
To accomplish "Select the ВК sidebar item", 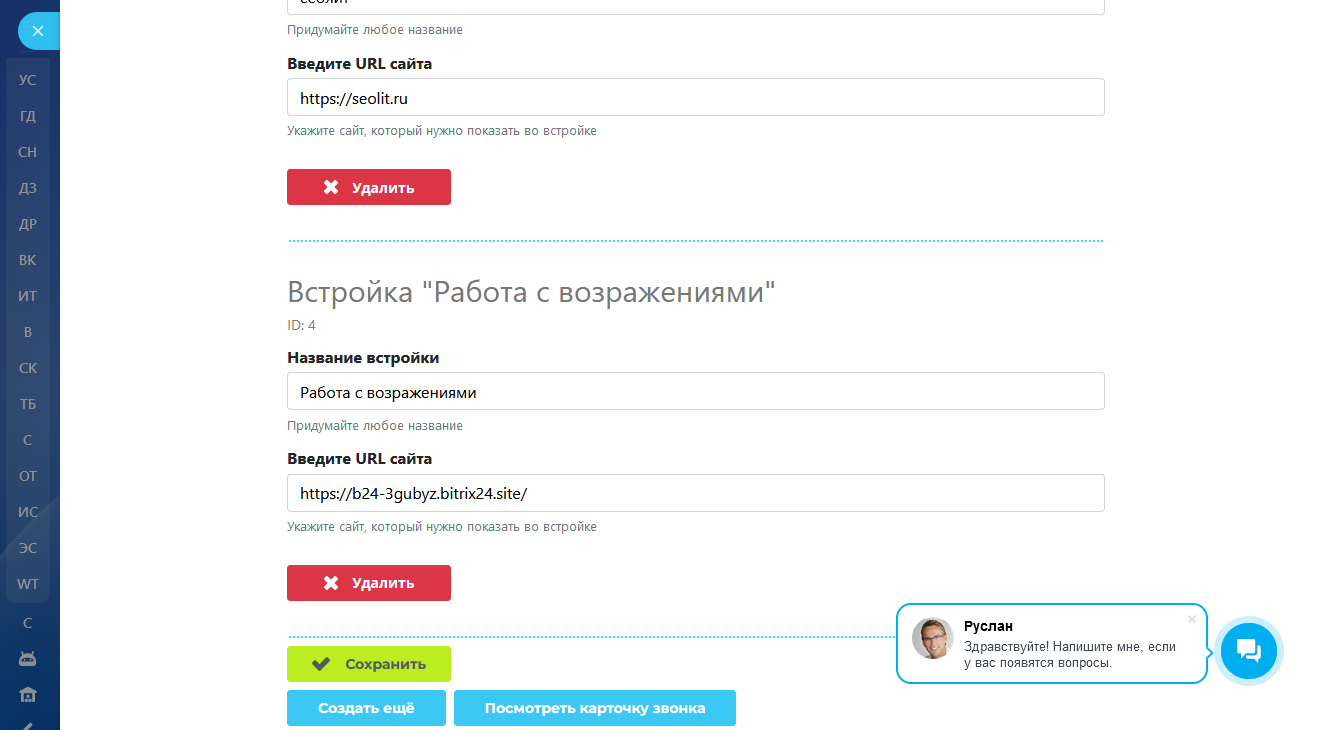I will coord(28,260).
